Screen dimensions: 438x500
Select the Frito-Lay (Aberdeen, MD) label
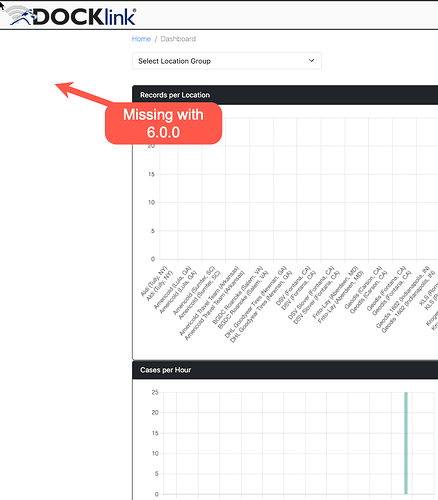(338, 294)
